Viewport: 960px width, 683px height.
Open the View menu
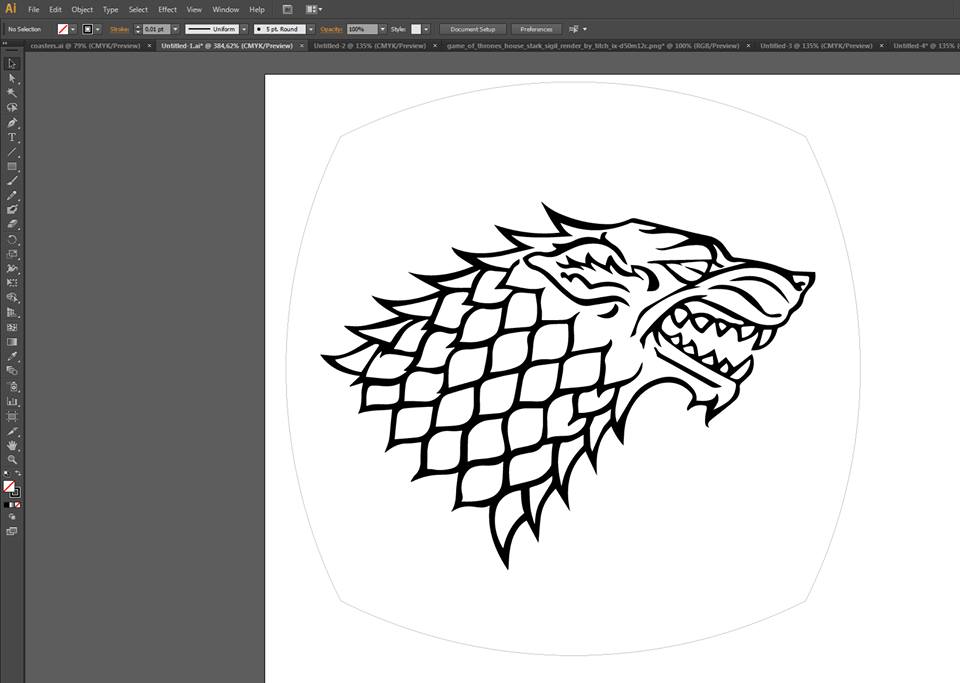point(194,9)
